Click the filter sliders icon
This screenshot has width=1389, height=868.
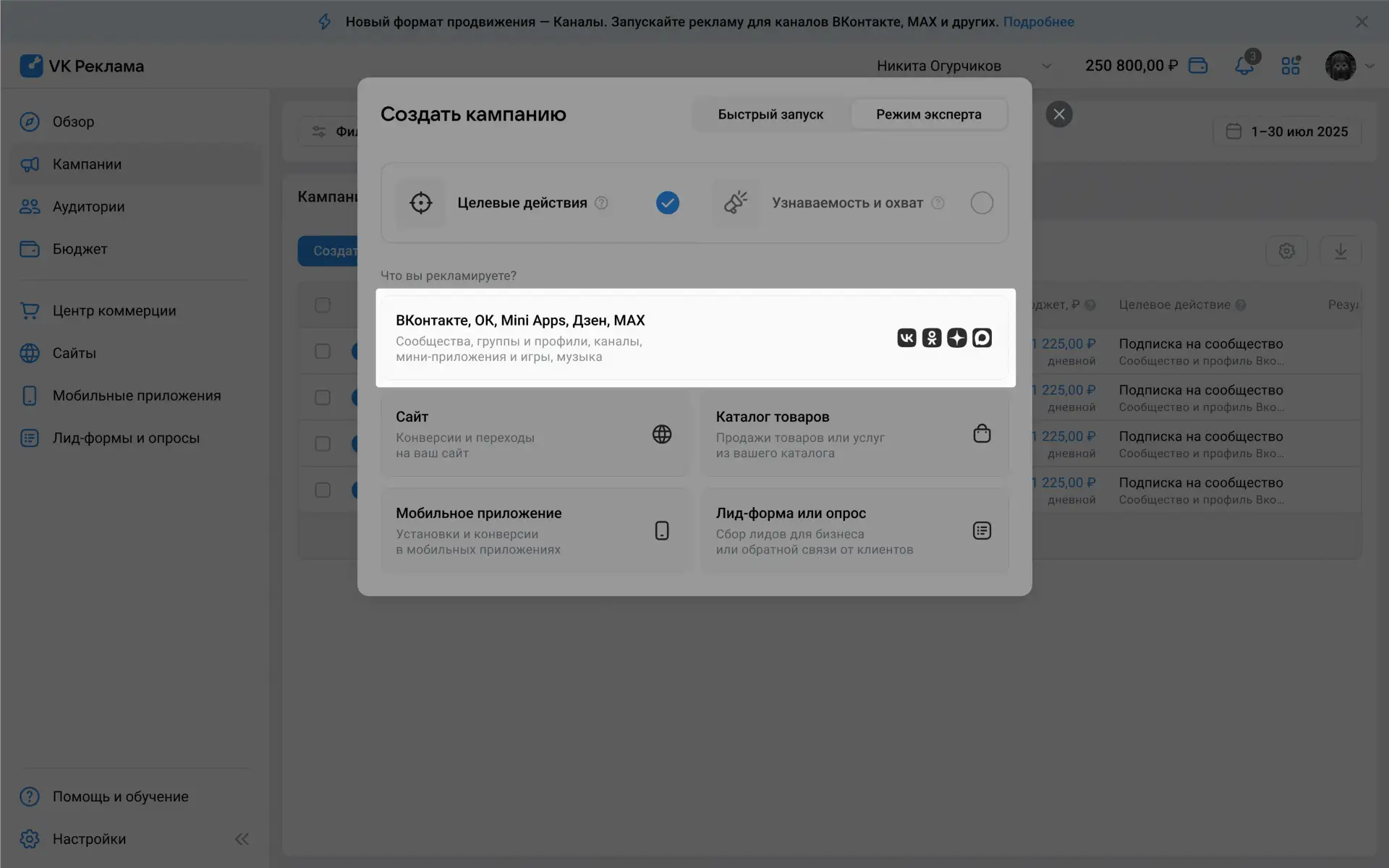(x=319, y=132)
